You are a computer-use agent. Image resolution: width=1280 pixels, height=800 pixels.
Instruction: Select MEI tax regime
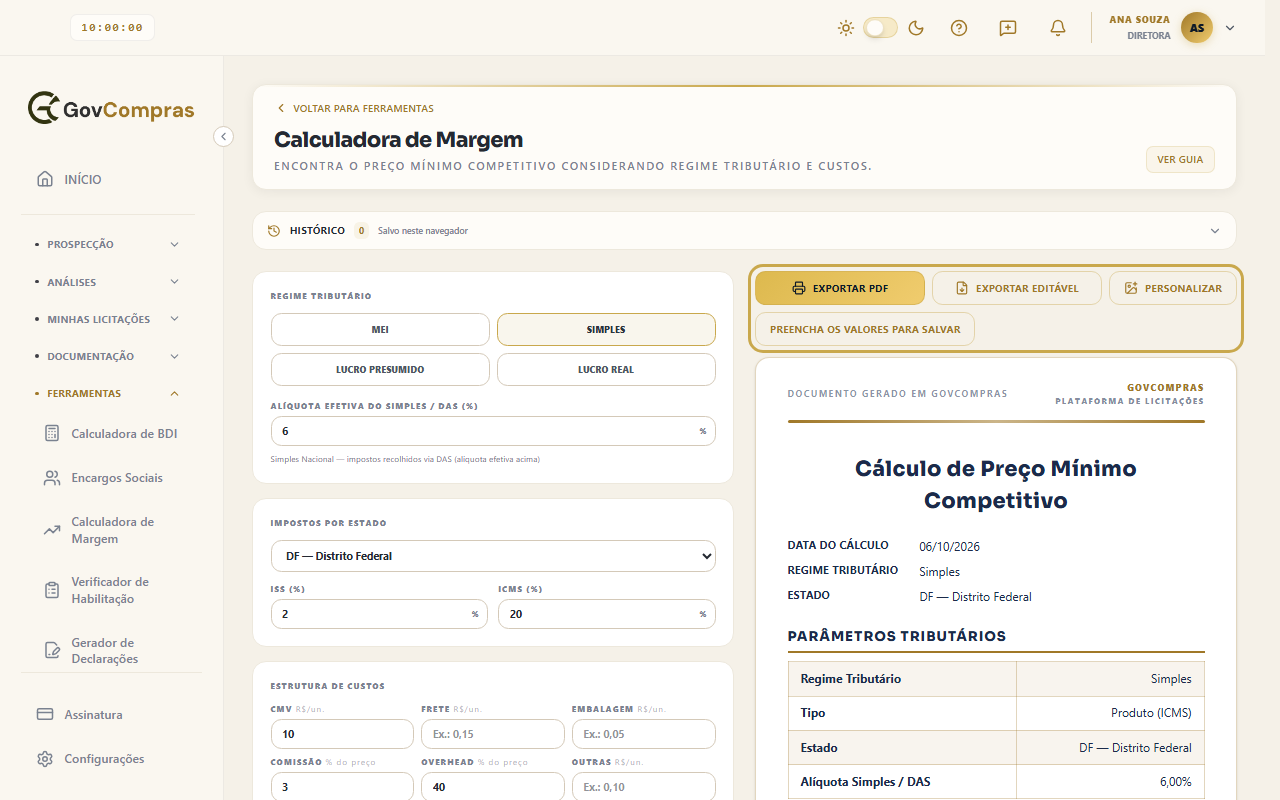click(x=380, y=329)
